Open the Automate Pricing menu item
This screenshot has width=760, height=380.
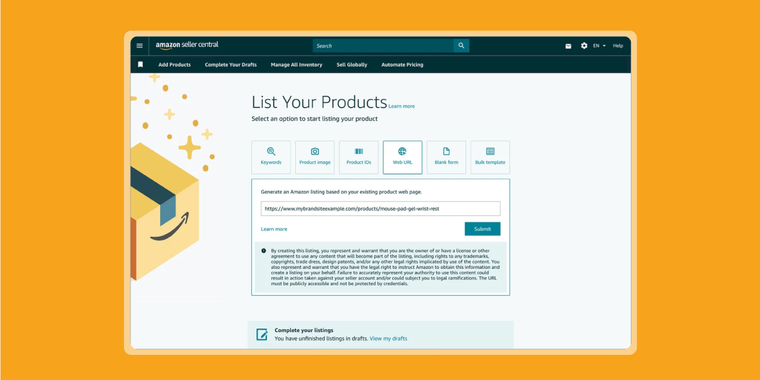coord(402,64)
